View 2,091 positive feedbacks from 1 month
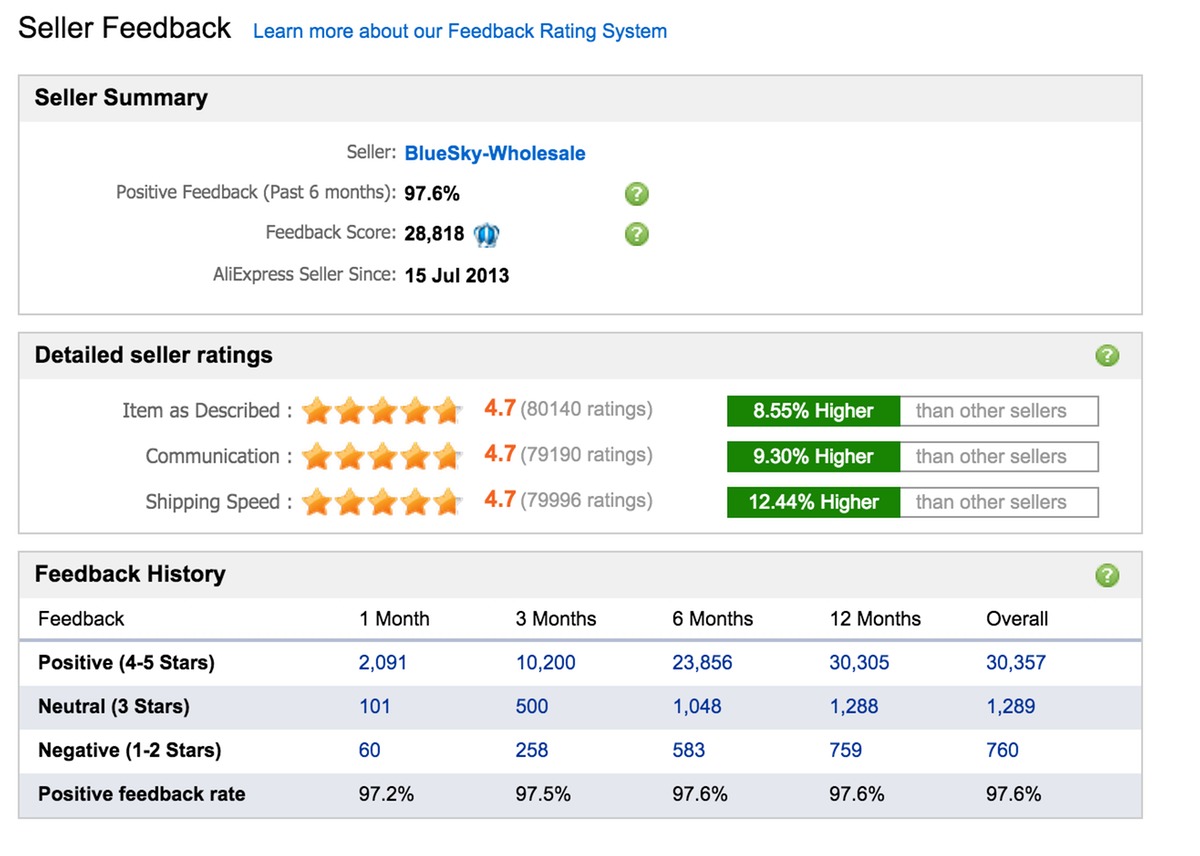Image resolution: width=1200 pixels, height=856 pixels. (x=383, y=663)
